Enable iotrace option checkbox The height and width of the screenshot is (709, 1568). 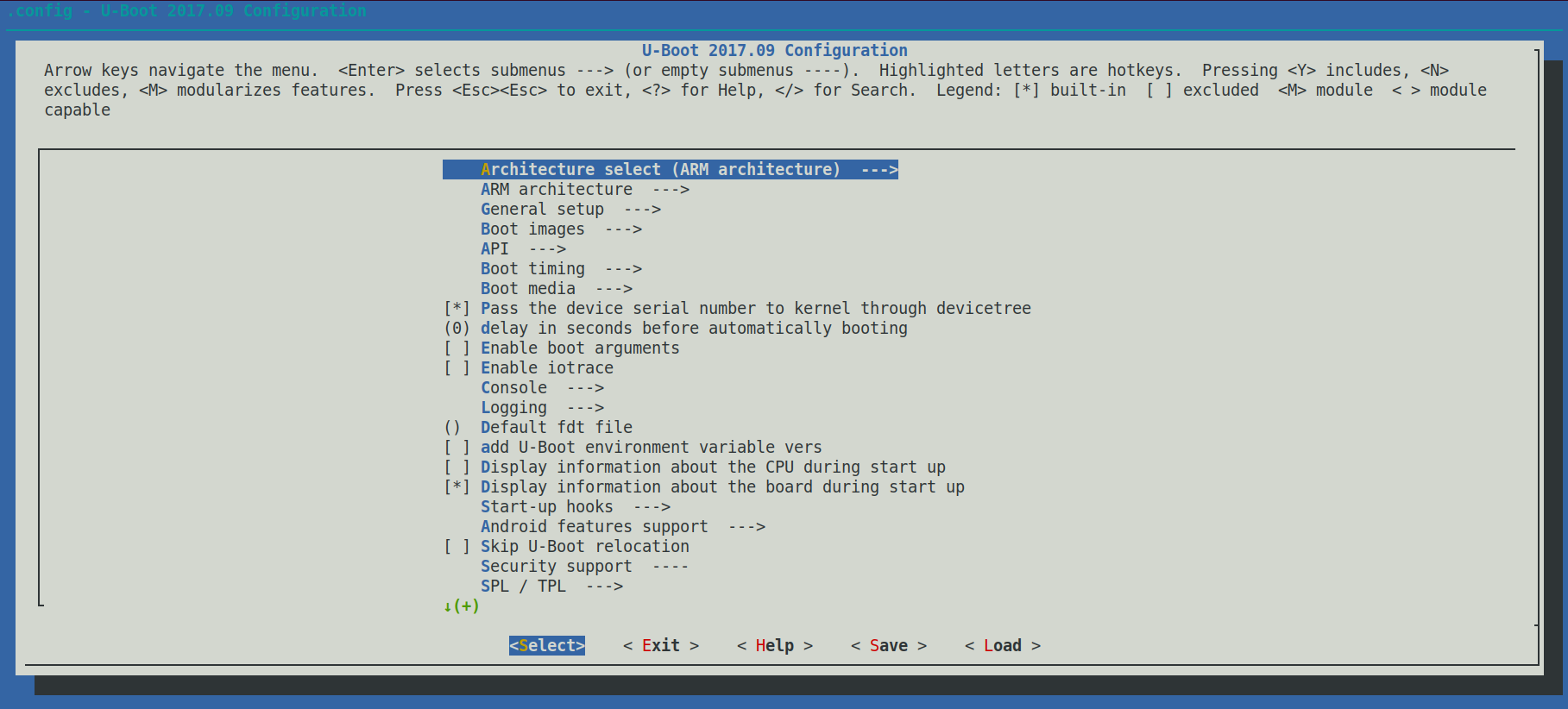(457, 368)
